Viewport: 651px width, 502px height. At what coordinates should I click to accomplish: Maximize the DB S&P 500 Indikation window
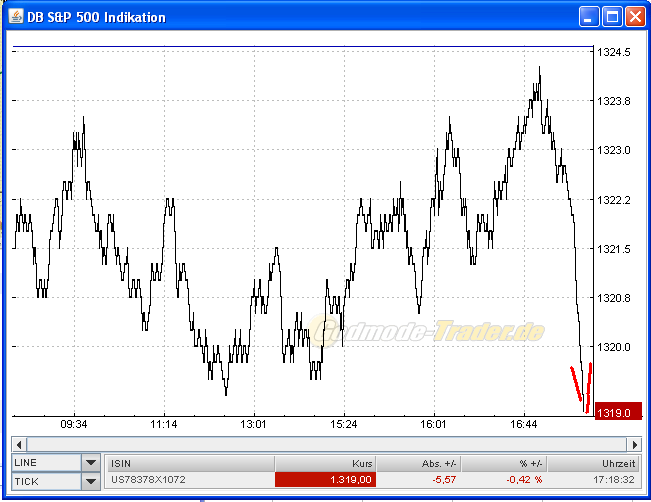coord(612,17)
